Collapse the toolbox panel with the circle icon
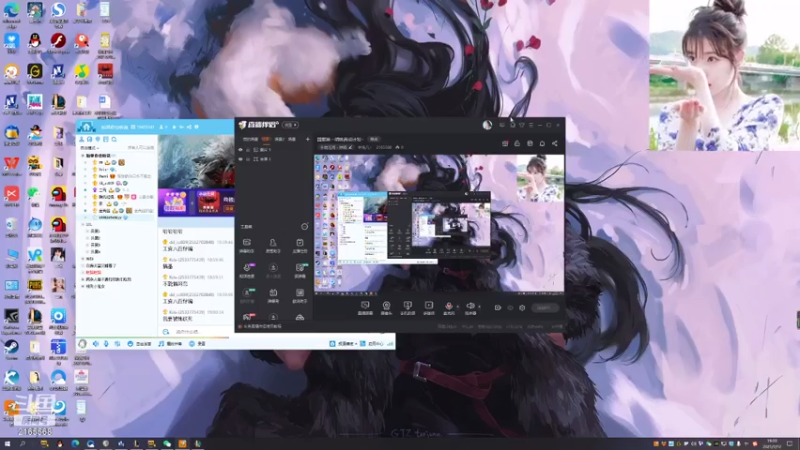 [304, 227]
